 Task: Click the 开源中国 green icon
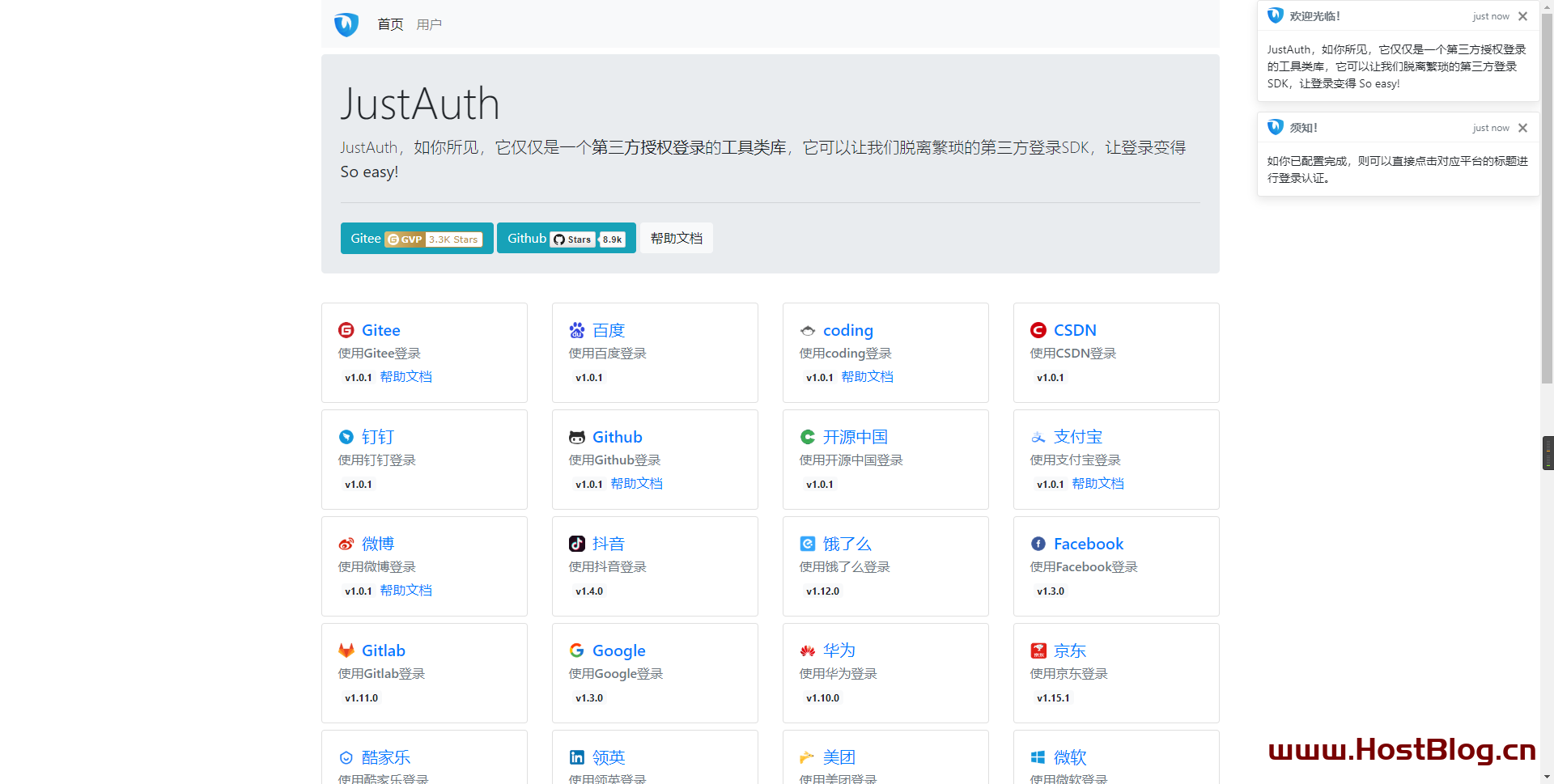(x=808, y=437)
